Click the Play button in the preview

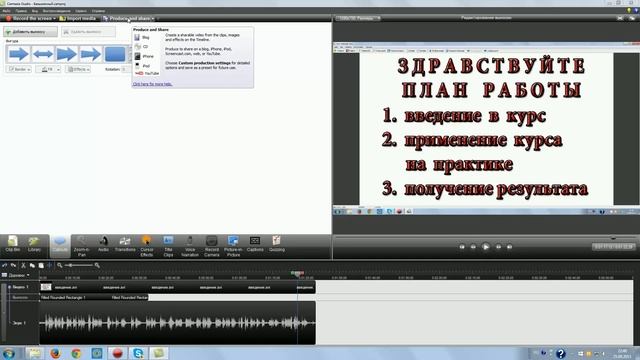click(x=486, y=247)
